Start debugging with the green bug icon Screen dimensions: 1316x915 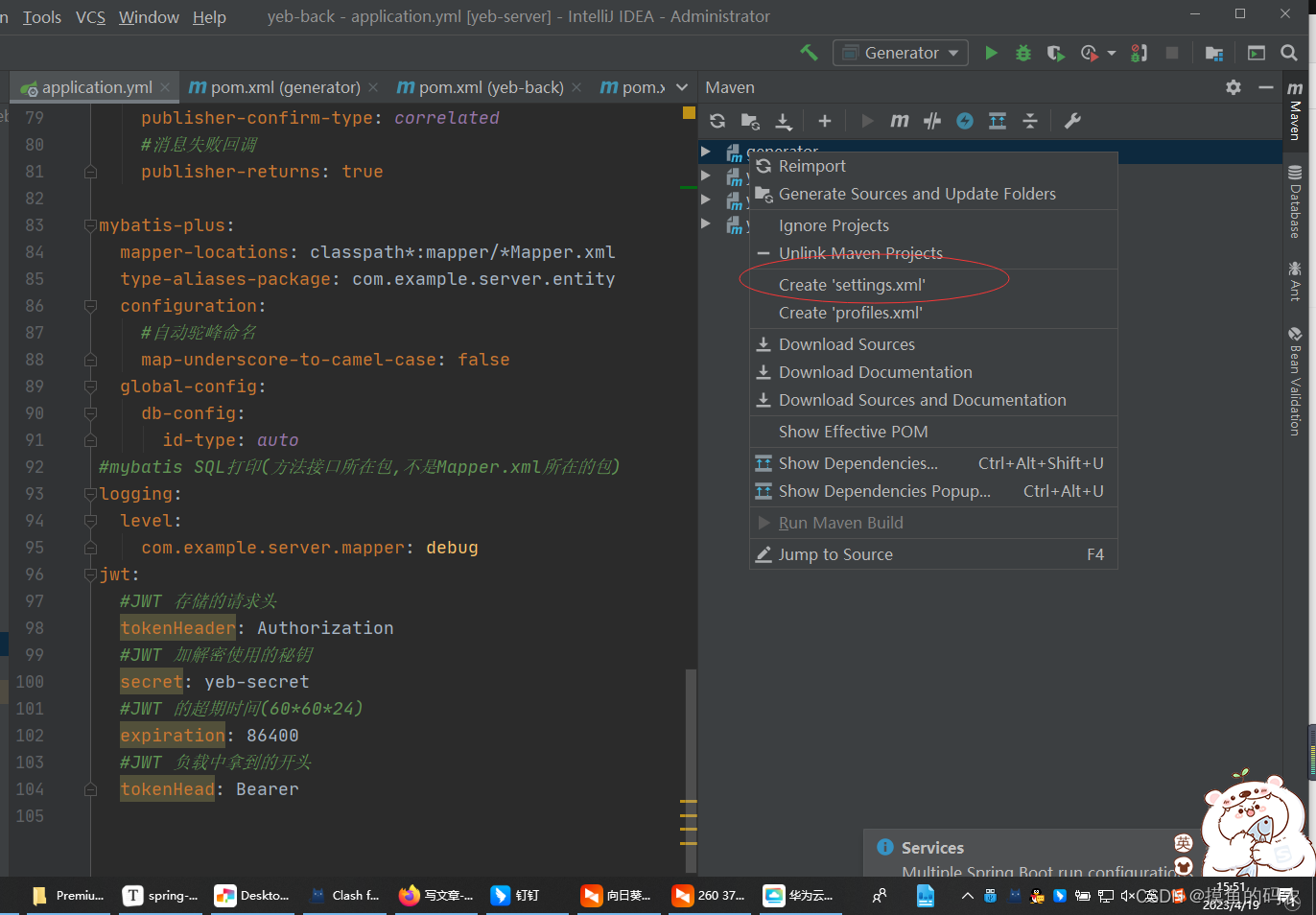pyautogui.click(x=1023, y=53)
